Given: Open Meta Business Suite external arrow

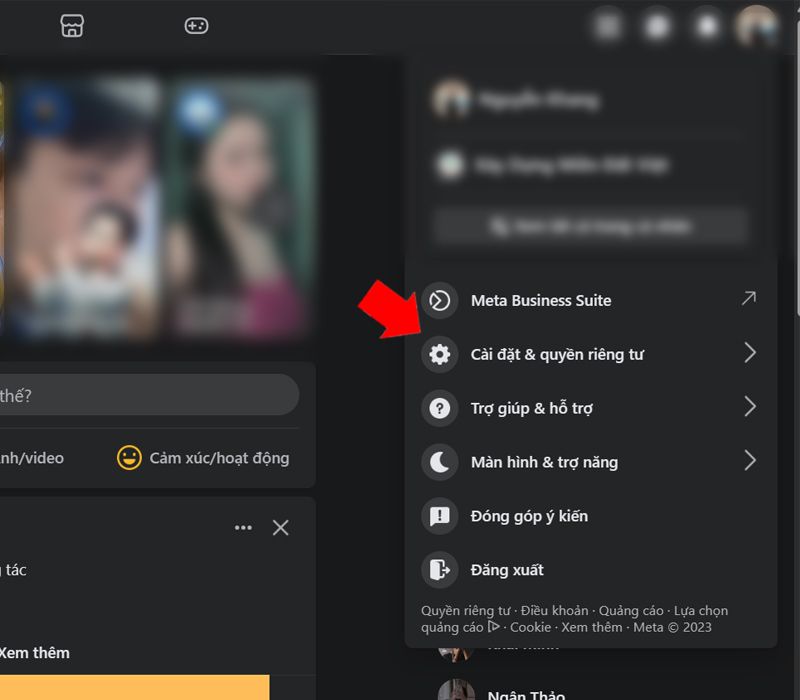Looking at the screenshot, I should coord(748,299).
